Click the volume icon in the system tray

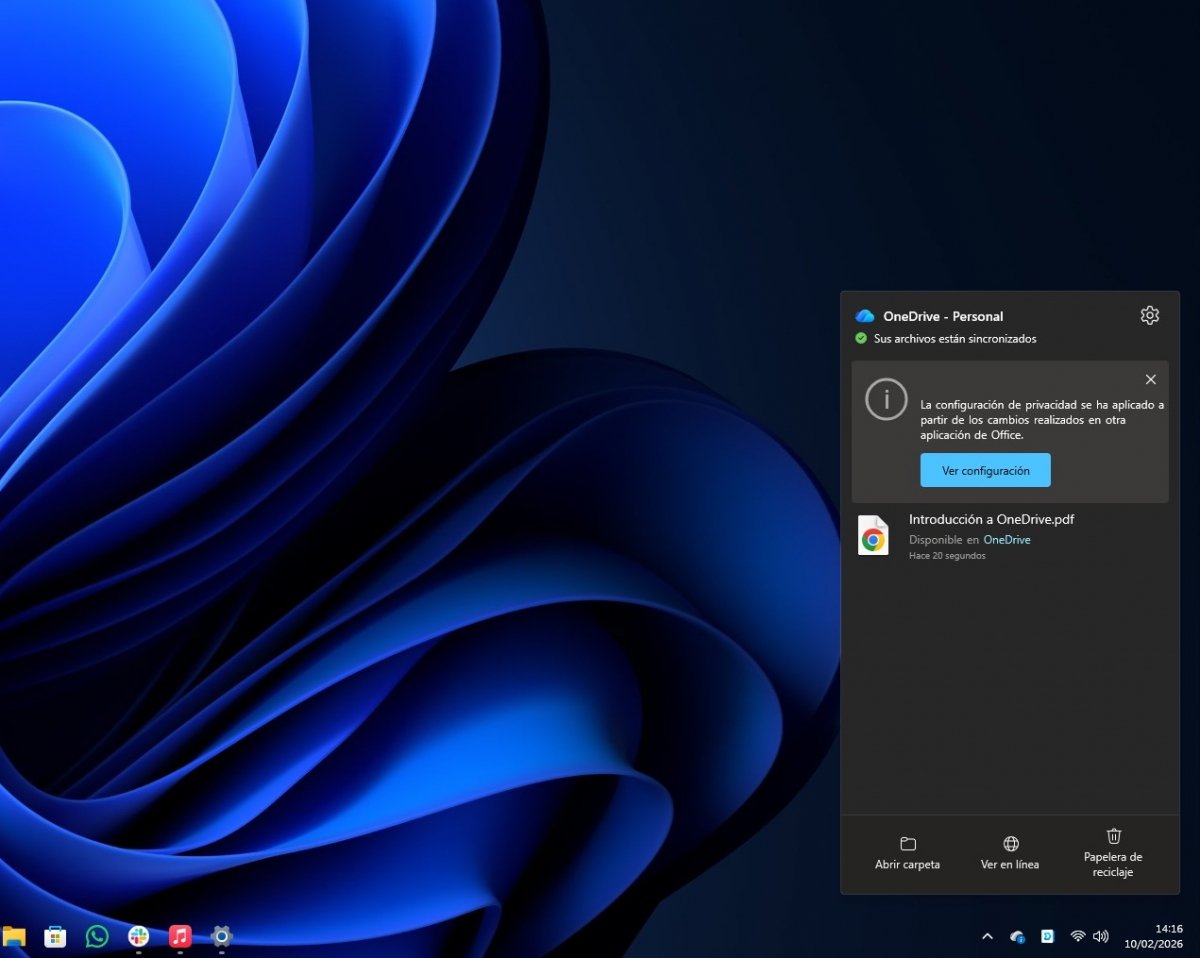coord(1101,936)
